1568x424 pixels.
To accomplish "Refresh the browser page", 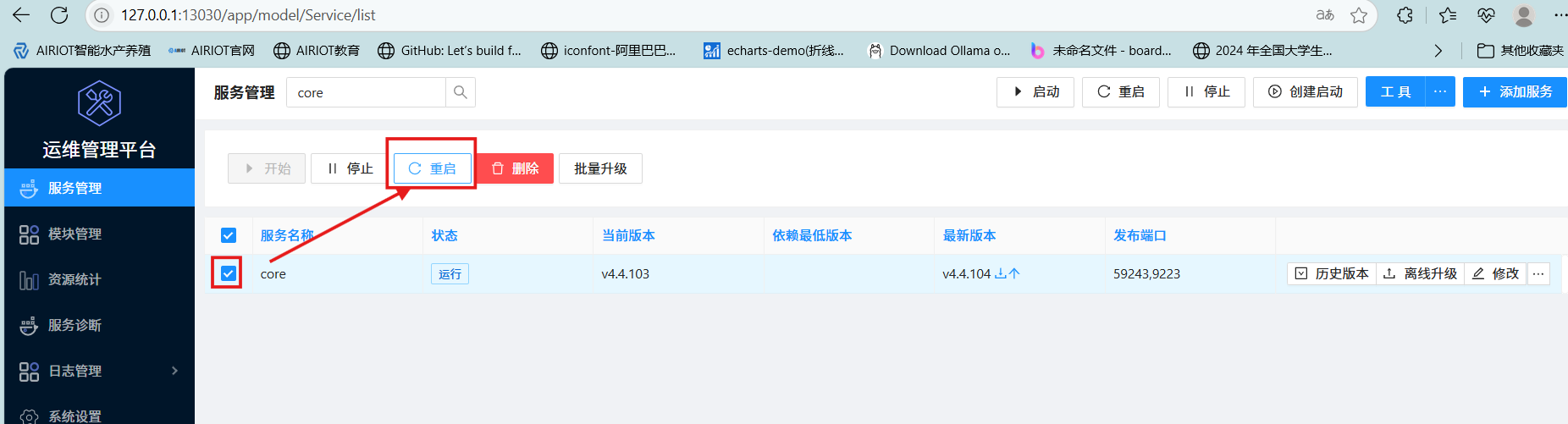I will point(59,15).
